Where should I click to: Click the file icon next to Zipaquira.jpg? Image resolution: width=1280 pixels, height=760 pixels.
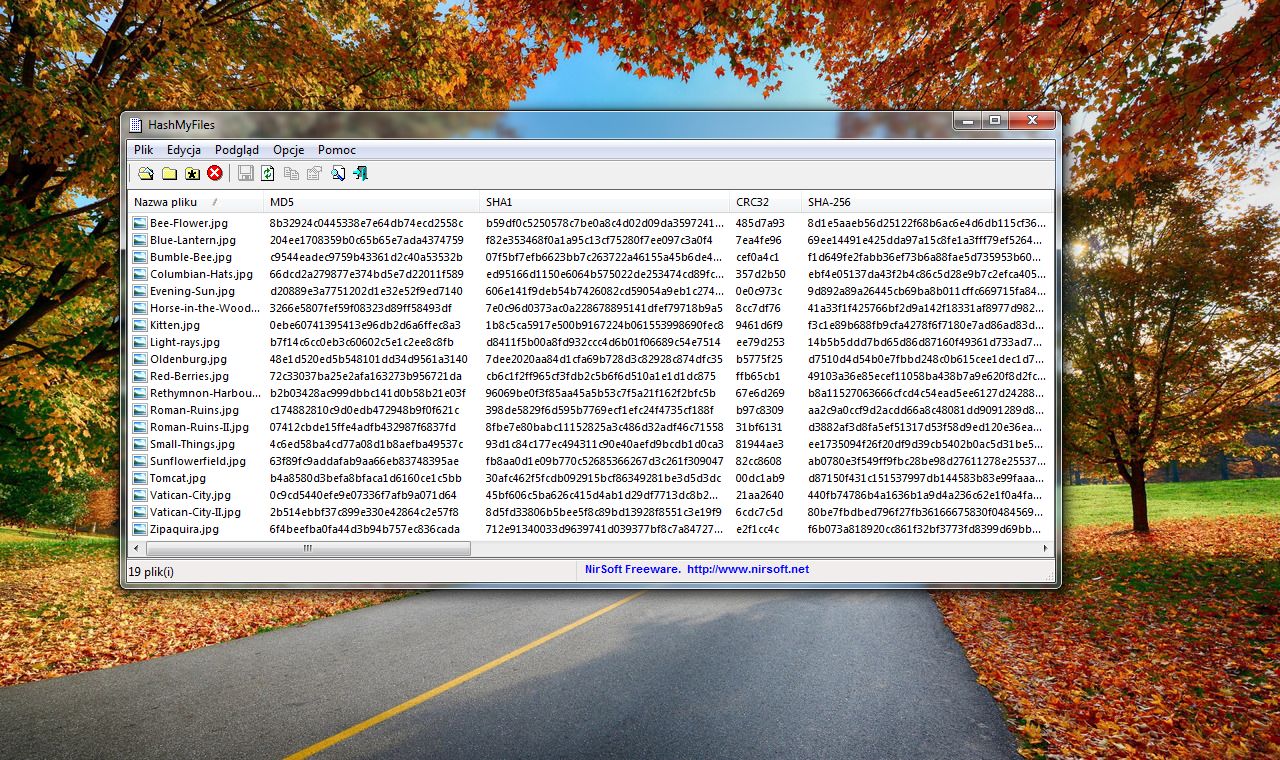(x=140, y=529)
